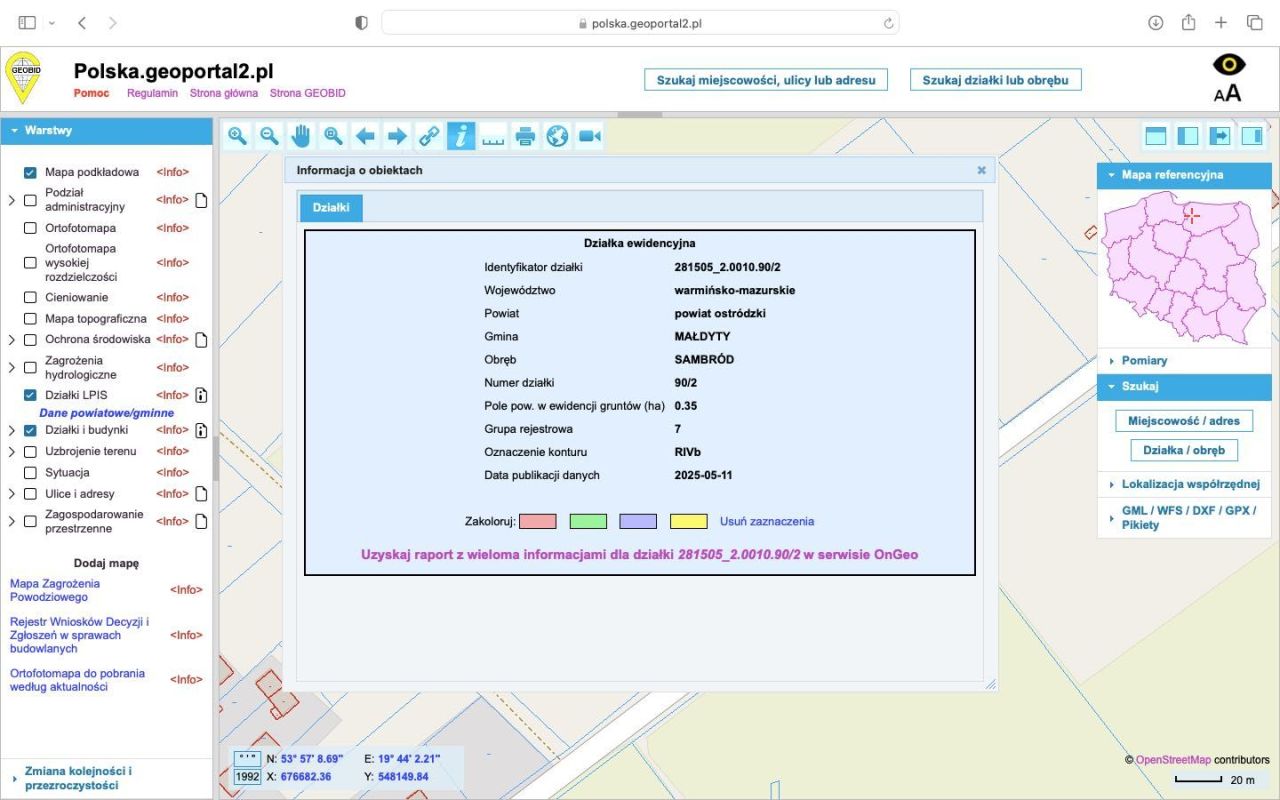Click Usuń zaznaczenia link
Viewport: 1280px width, 800px height.
pyautogui.click(x=767, y=521)
